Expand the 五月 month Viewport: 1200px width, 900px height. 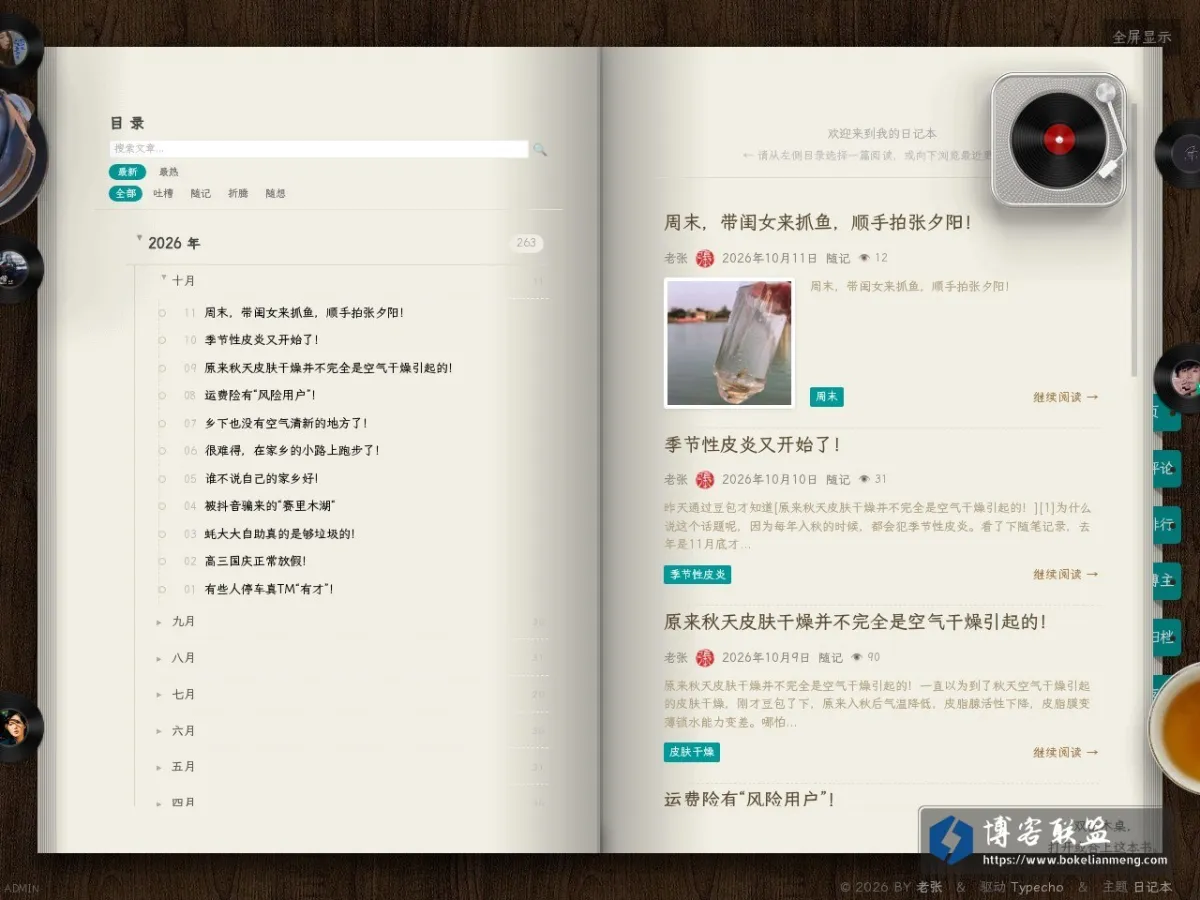click(x=183, y=767)
